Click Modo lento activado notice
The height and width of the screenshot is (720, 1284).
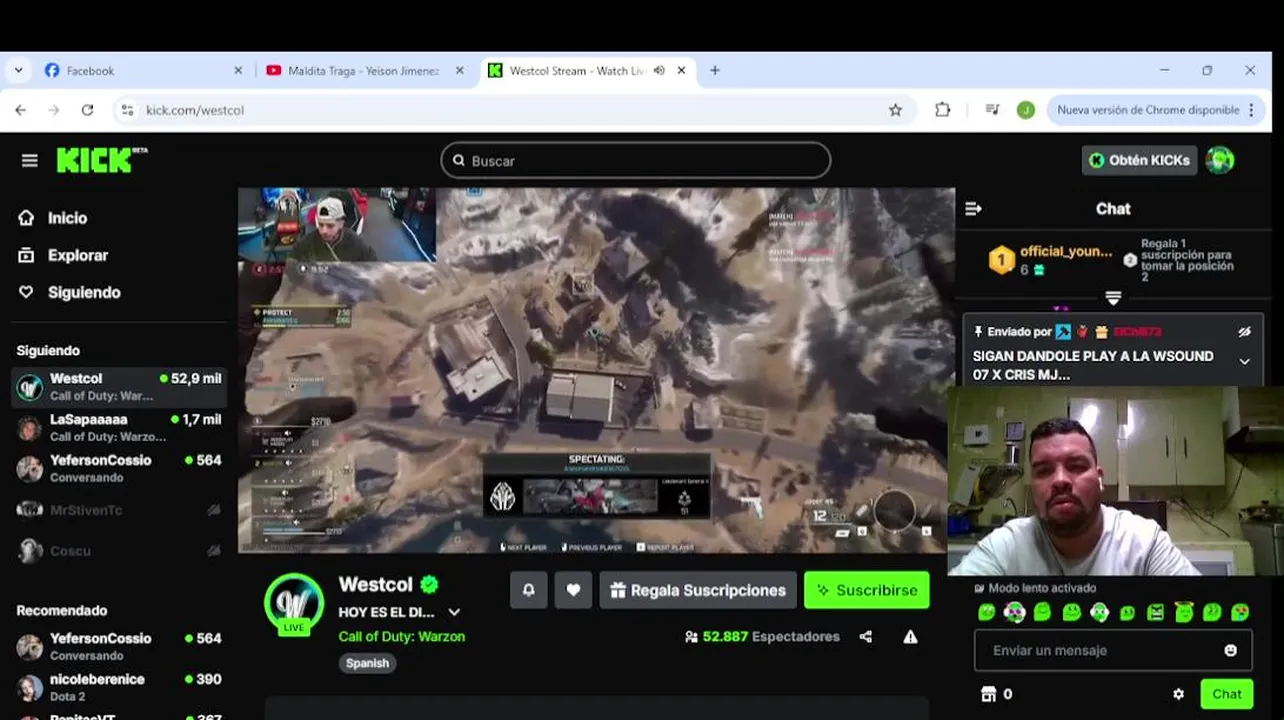1035,588
